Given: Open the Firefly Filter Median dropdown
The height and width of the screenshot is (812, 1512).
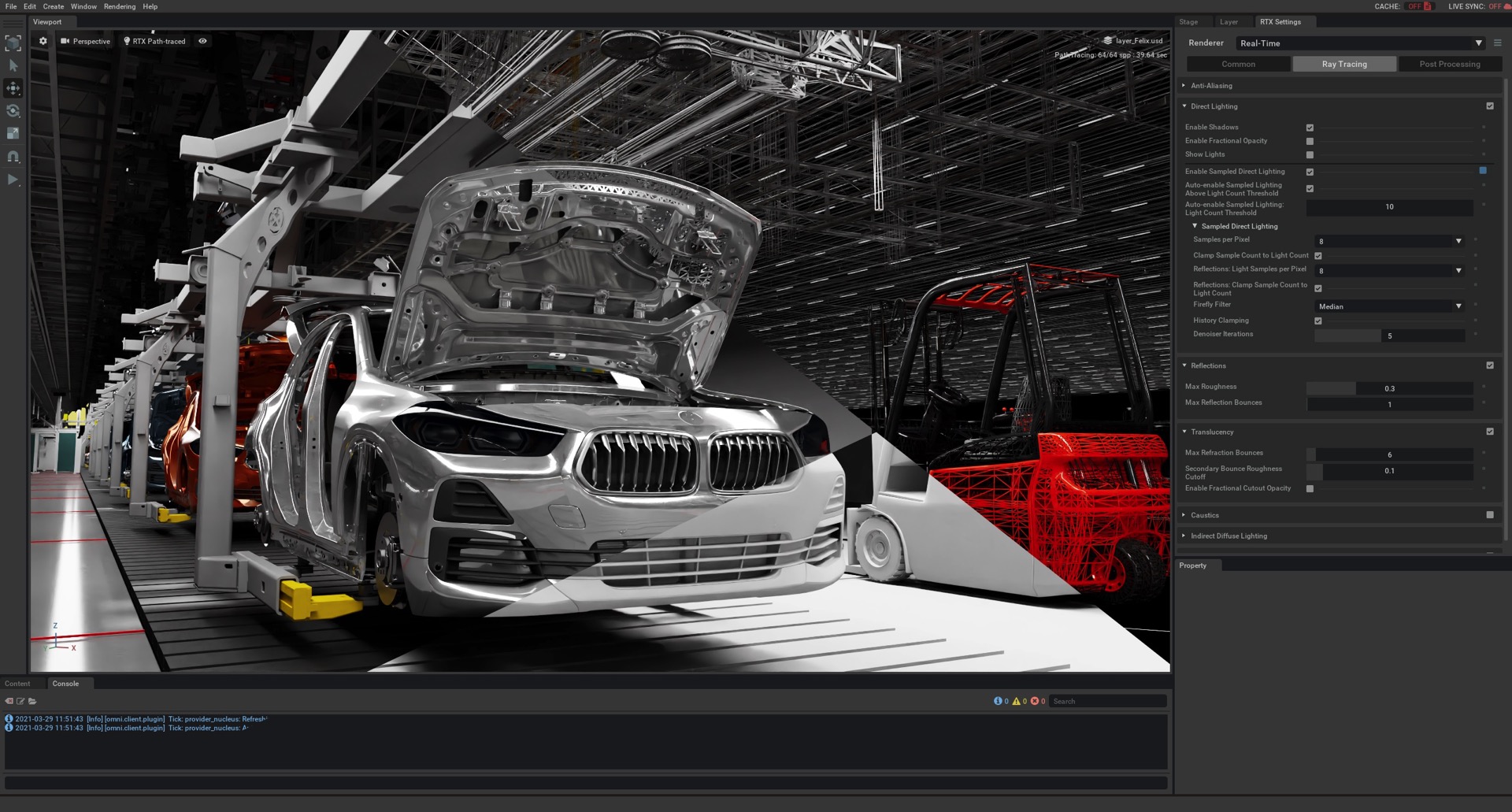Looking at the screenshot, I should click(1389, 306).
